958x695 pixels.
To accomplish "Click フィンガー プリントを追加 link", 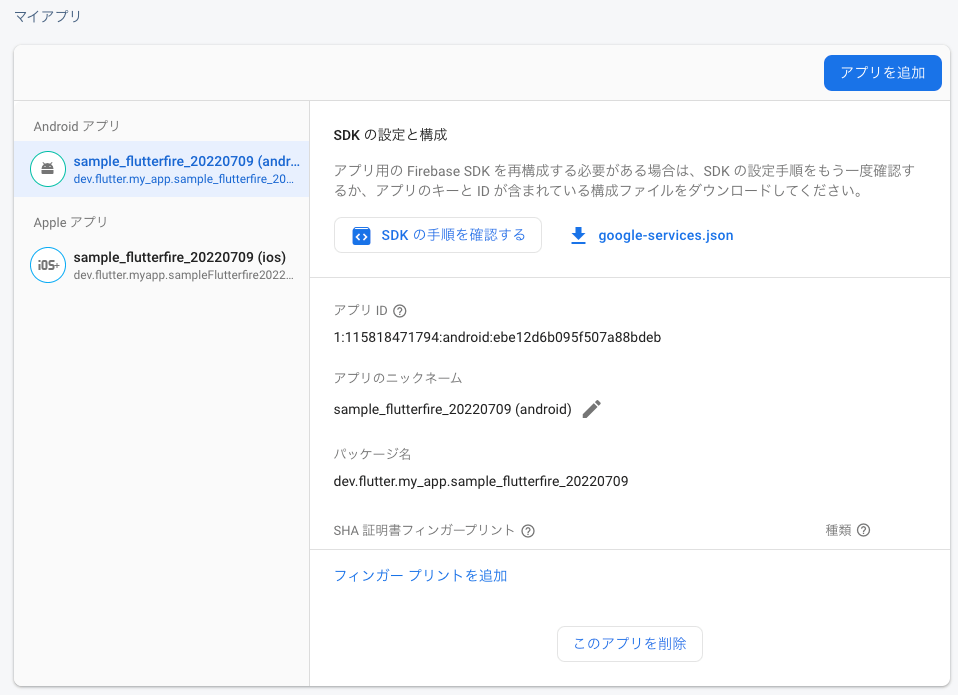I will click(x=420, y=576).
